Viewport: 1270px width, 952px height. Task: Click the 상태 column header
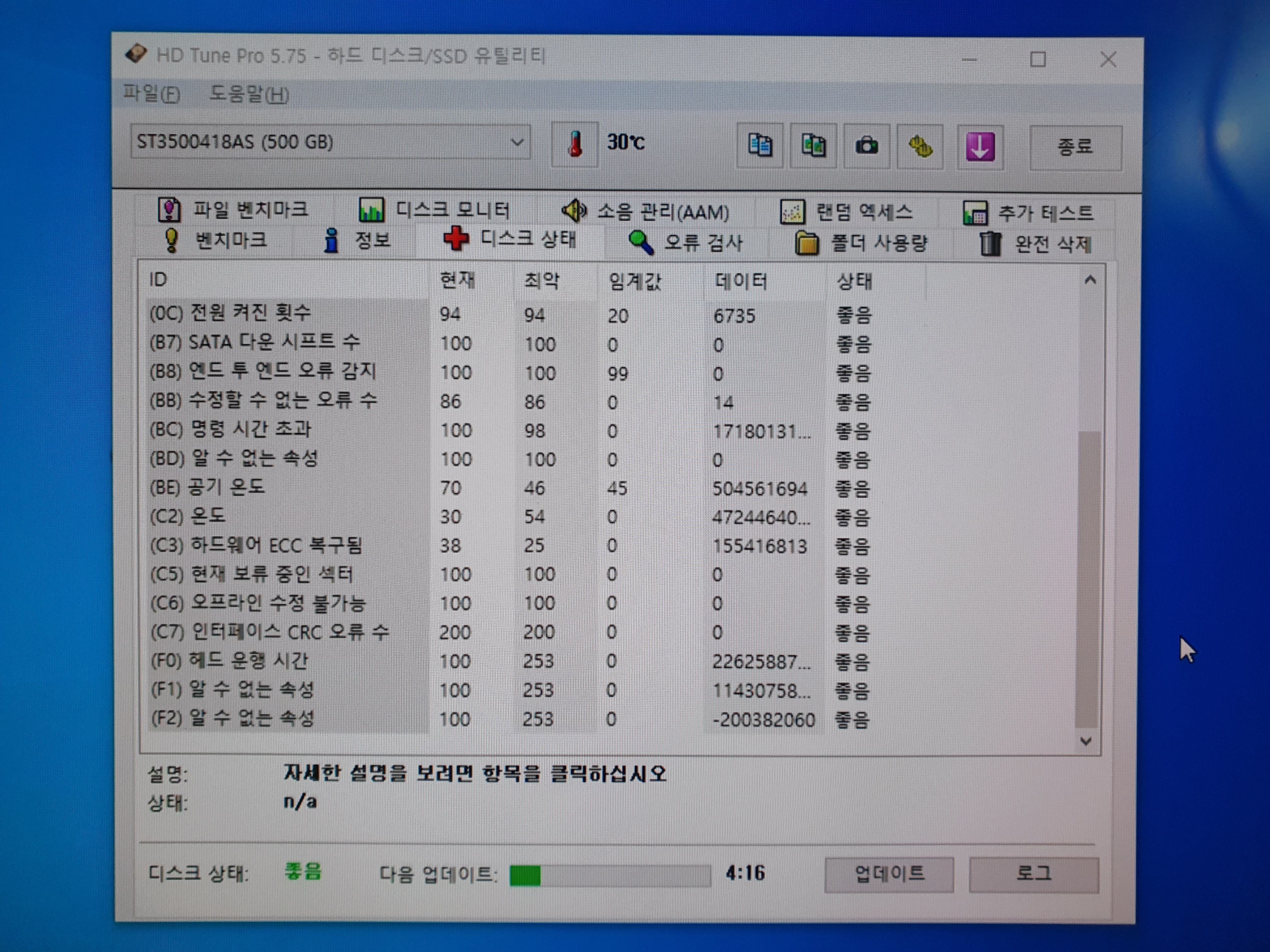(876, 282)
